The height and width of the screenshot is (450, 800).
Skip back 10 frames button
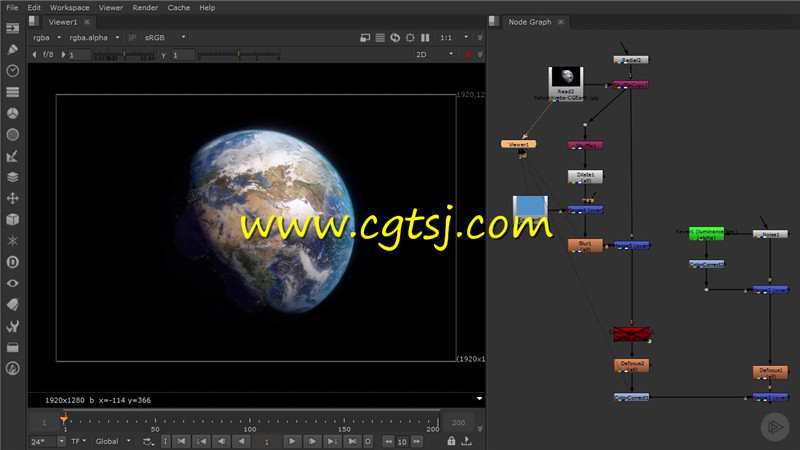click(388, 441)
